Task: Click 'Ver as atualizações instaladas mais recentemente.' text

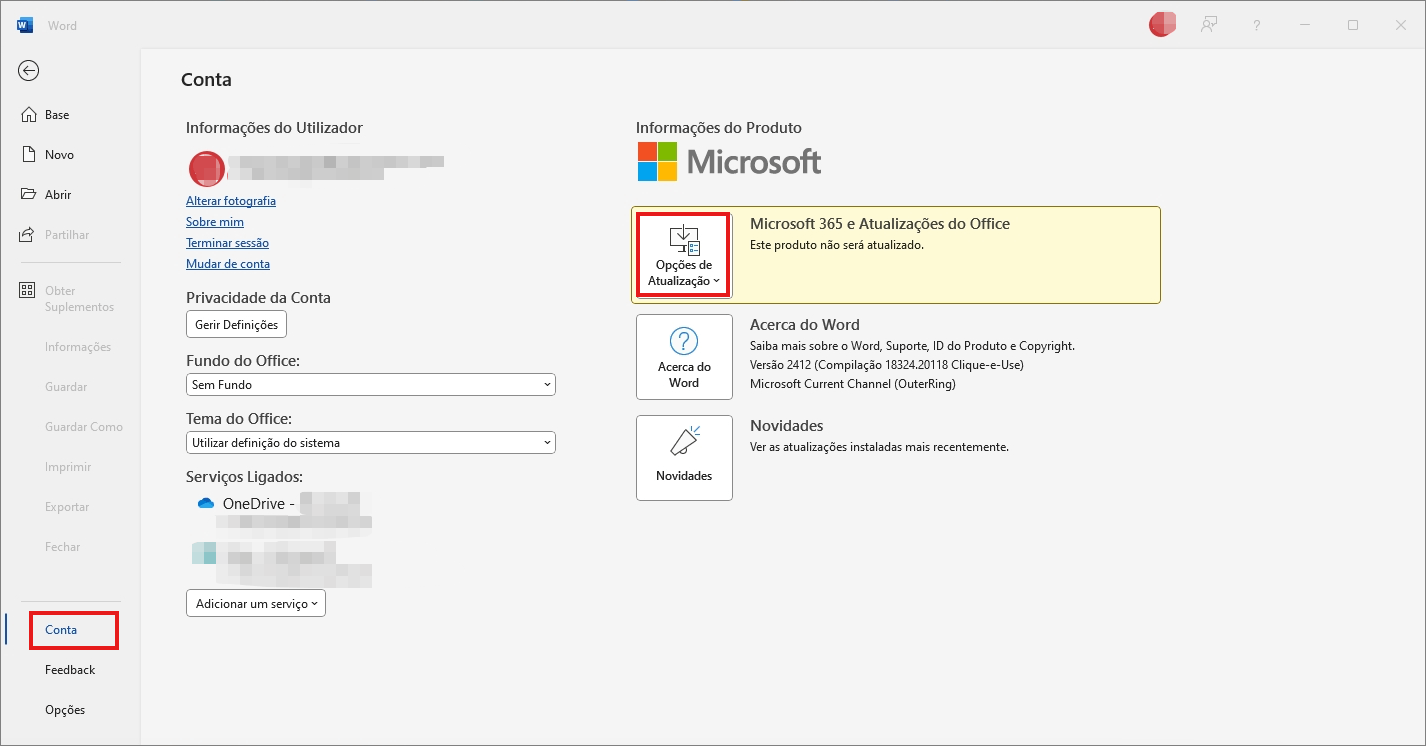Action: (x=880, y=447)
